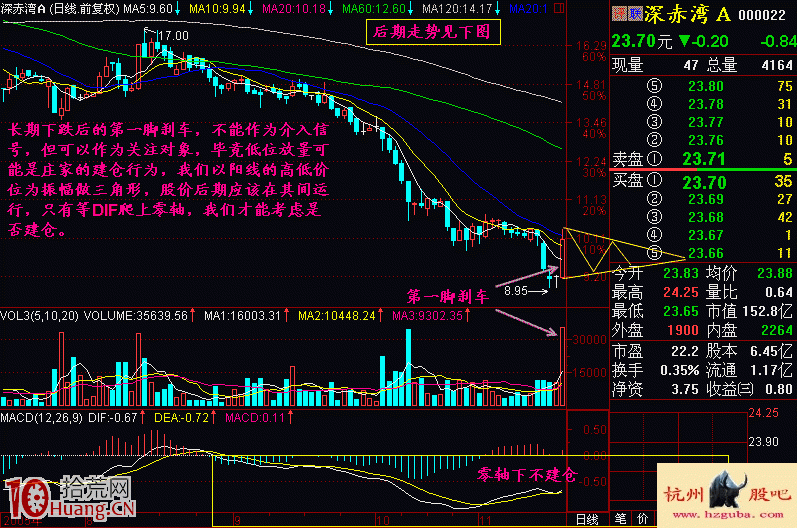Click the VOL3(5,10,20) indicator label

[x=39, y=316]
